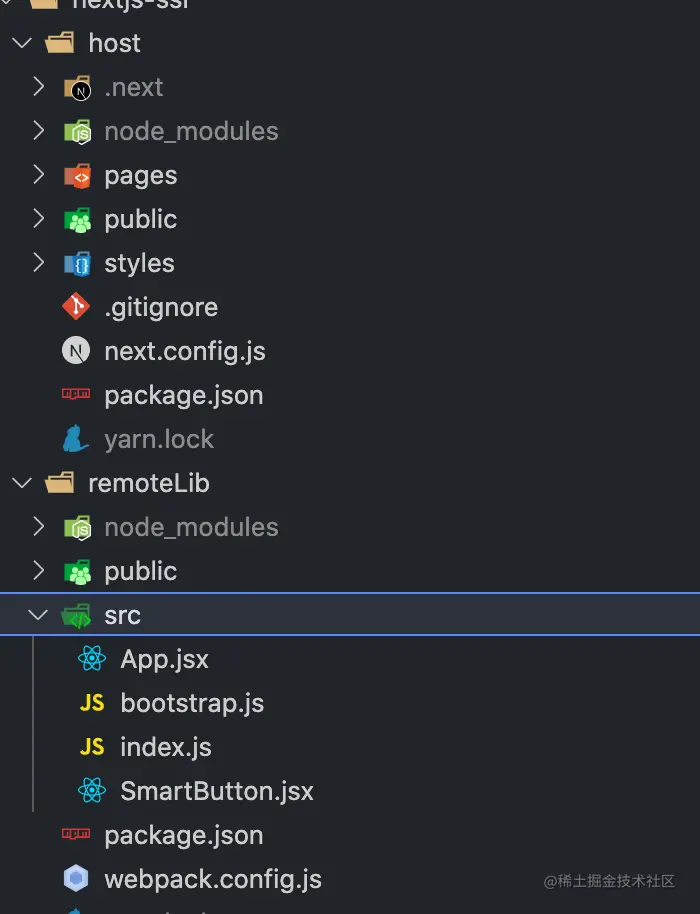Expand node_modules chevron under host
700x914 pixels.
[x=38, y=131]
